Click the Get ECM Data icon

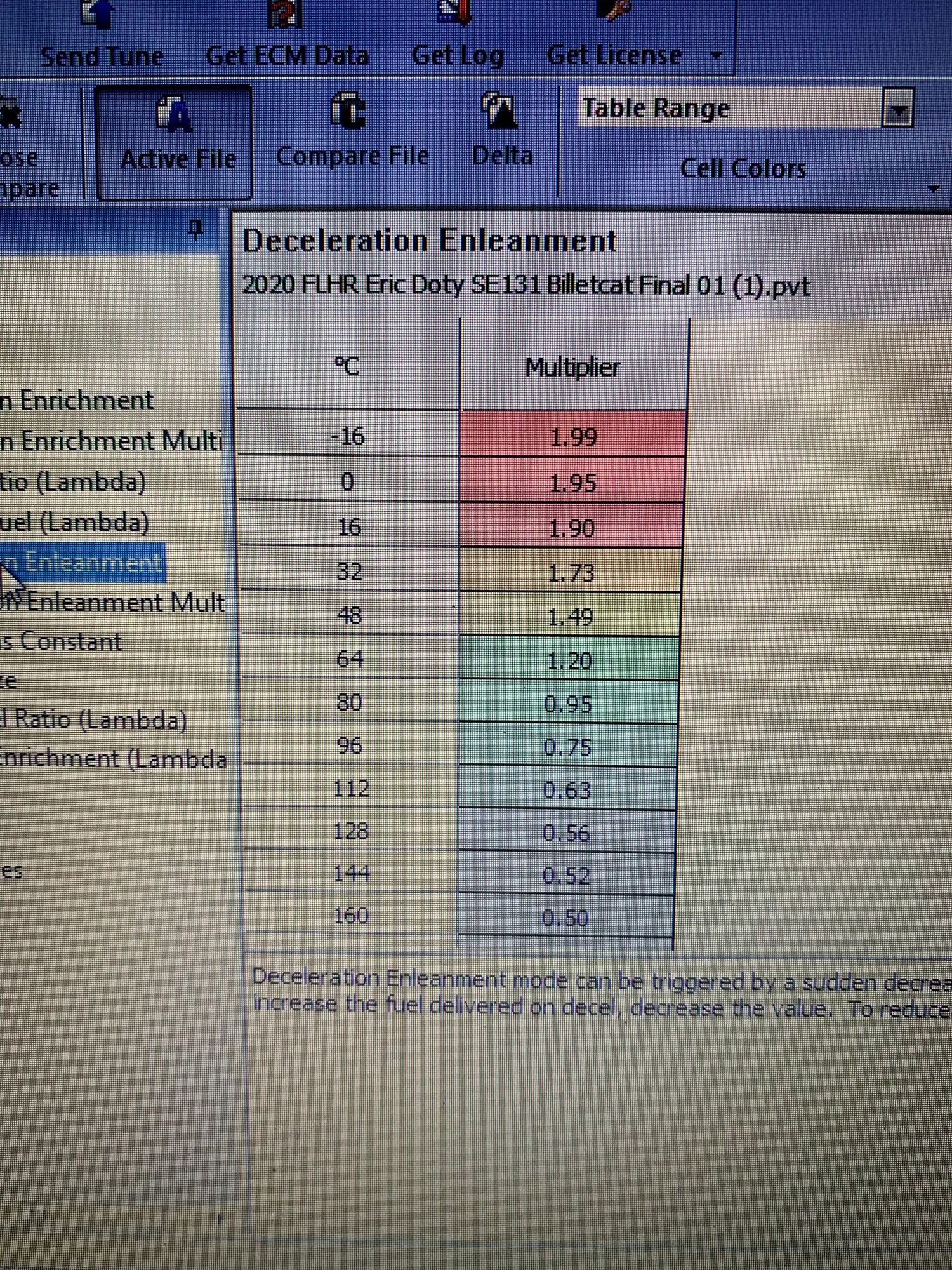285,14
